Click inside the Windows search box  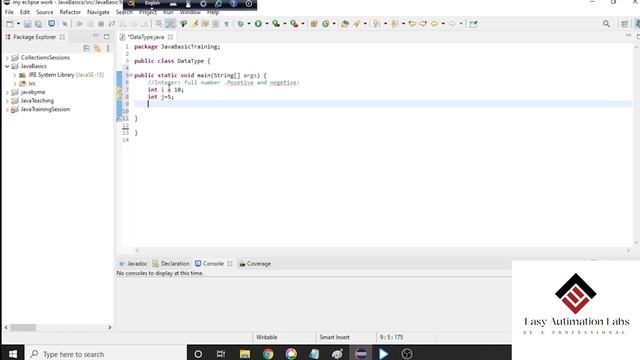tap(106, 354)
